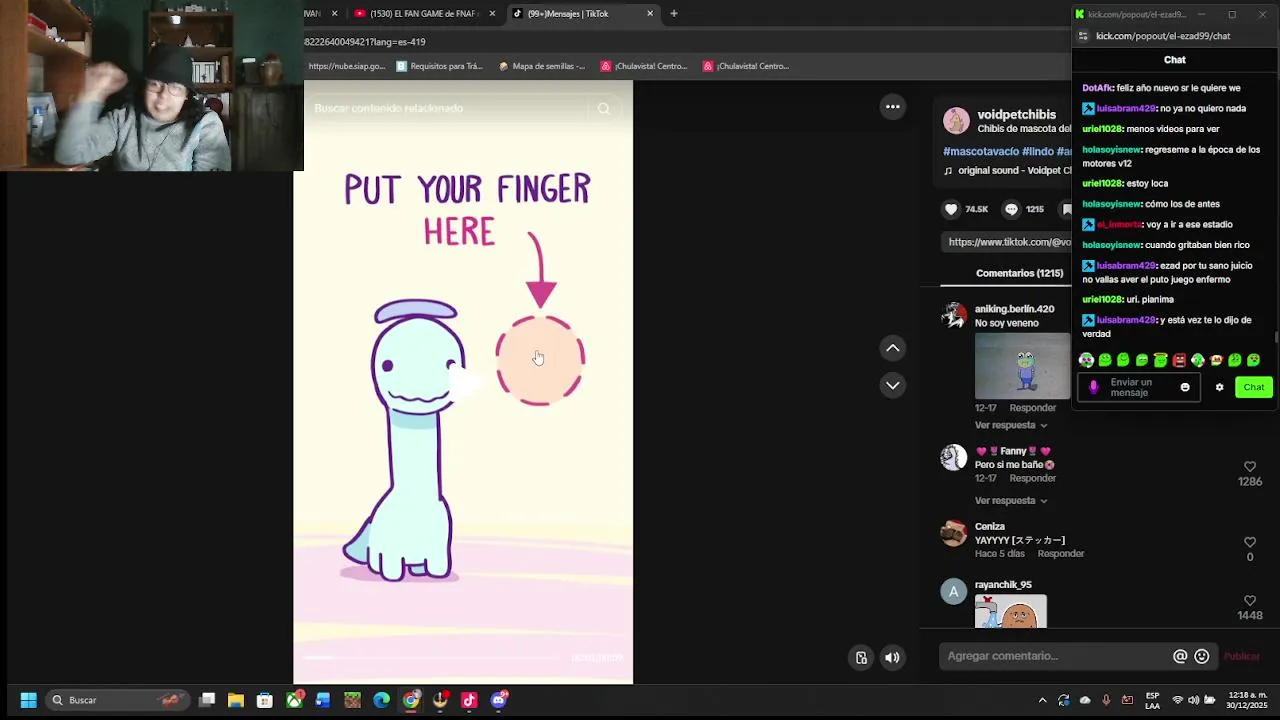Image resolution: width=1280 pixels, height=720 pixels.
Task: Go to the previous video with up arrow
Action: 893,348
